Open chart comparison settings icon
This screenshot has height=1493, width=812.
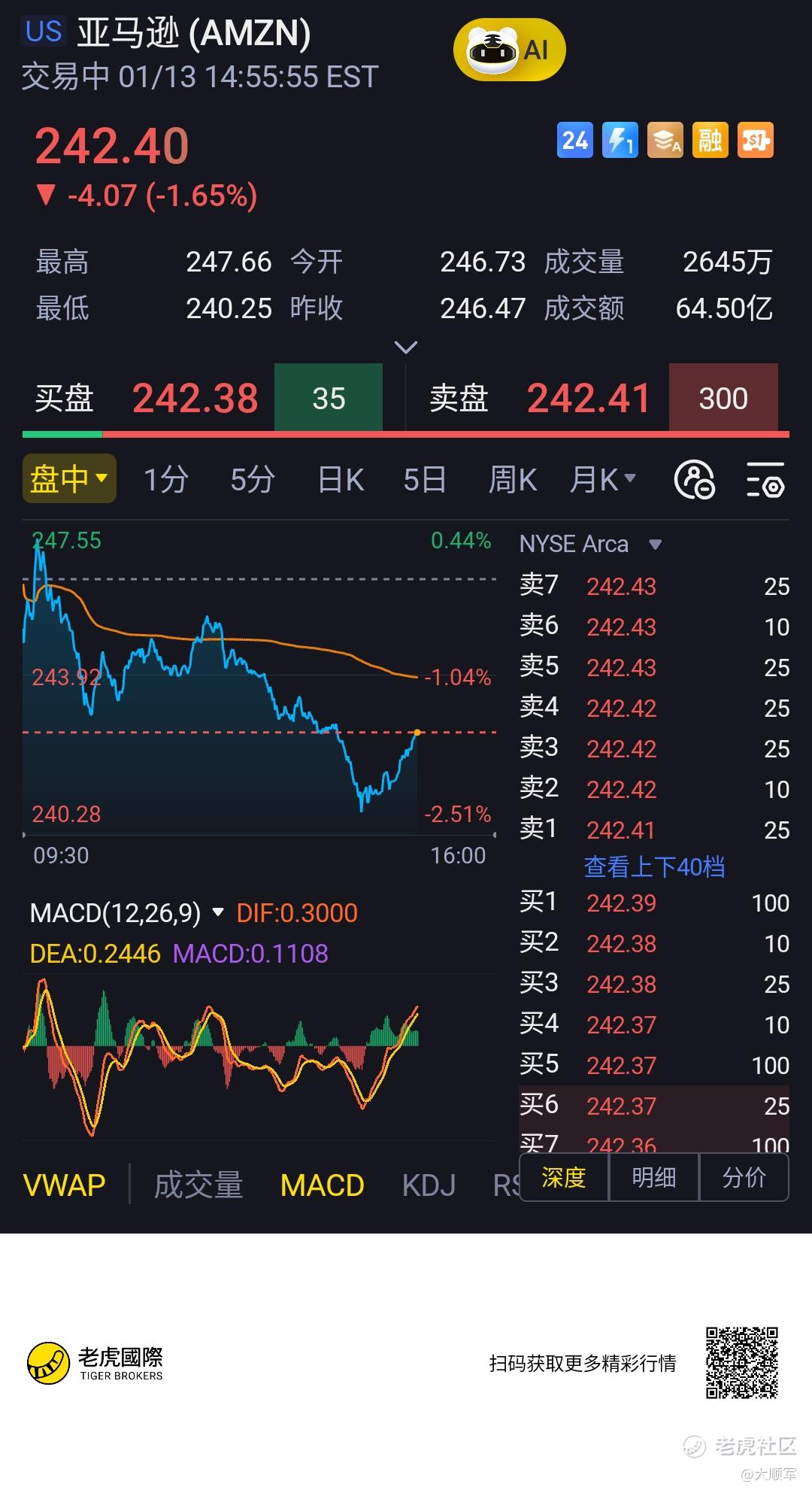coord(694,480)
